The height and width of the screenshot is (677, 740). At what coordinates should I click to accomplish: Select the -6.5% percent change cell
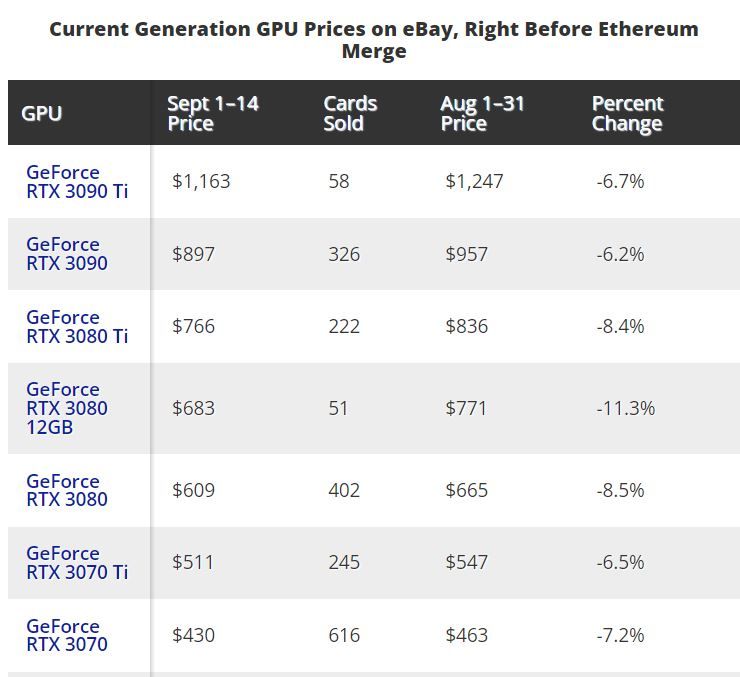click(x=620, y=562)
